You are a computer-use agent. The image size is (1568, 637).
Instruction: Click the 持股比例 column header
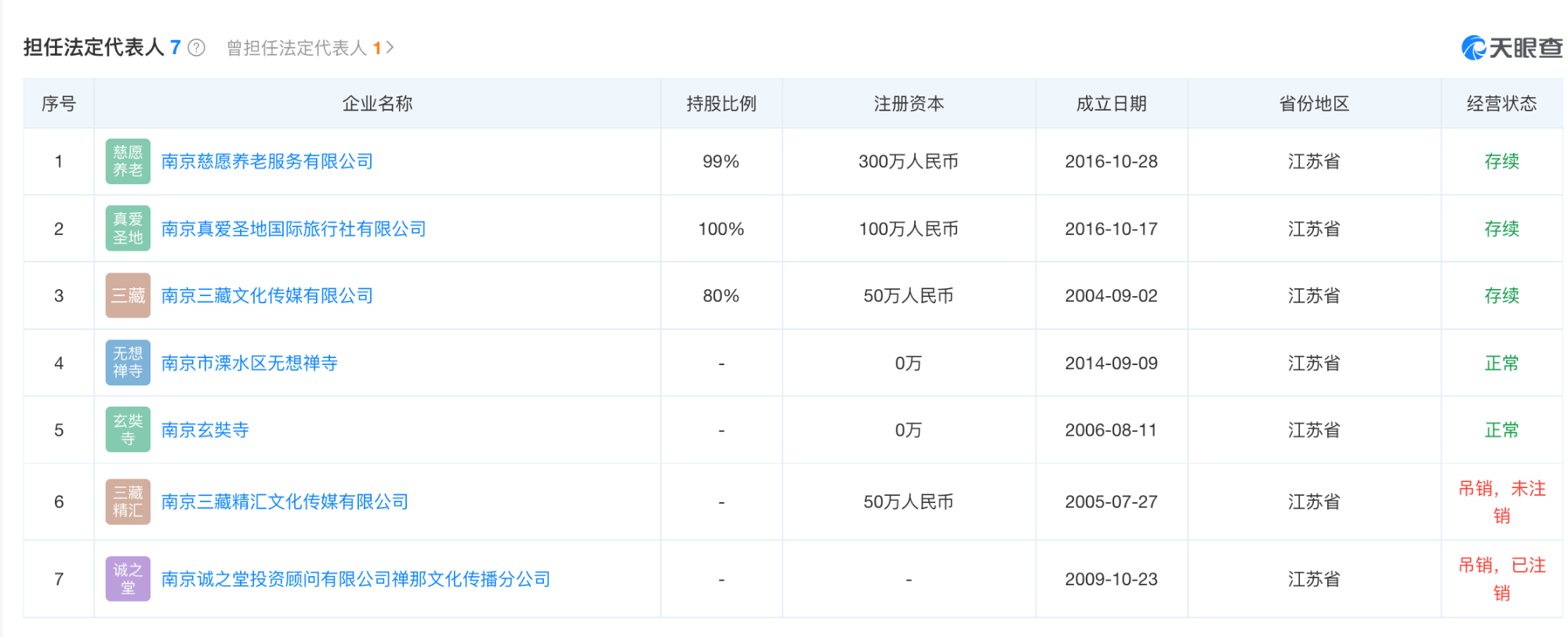[x=721, y=103]
